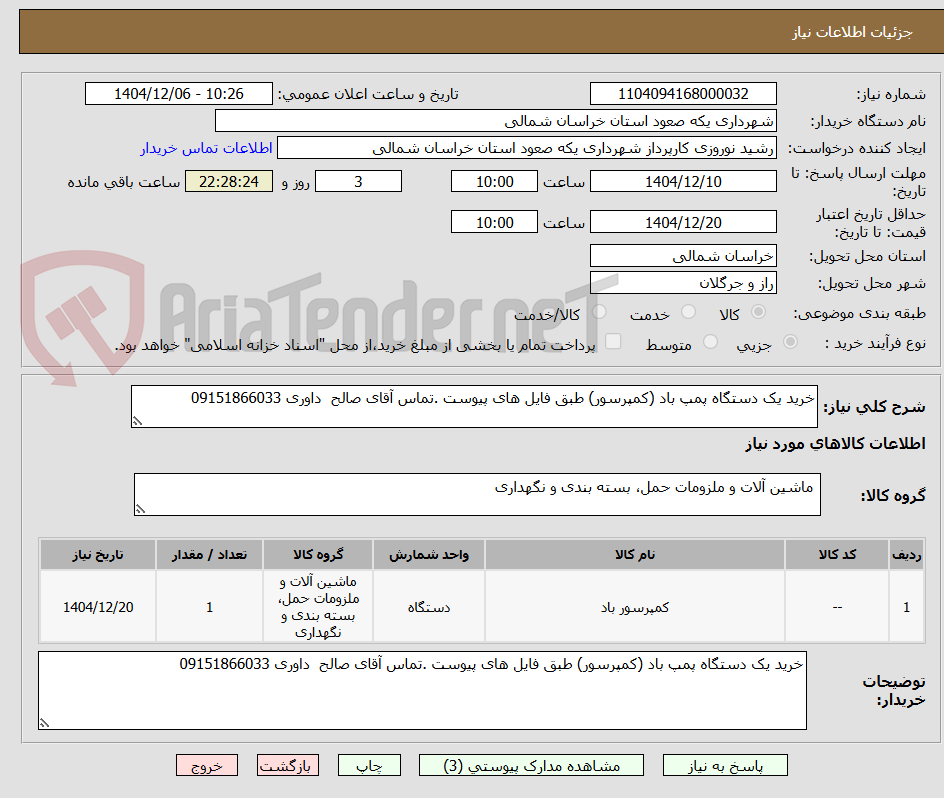The width and height of the screenshot is (944, 798).
Task: Click the delivery city راز و جرگلان field
Action: pos(683,283)
